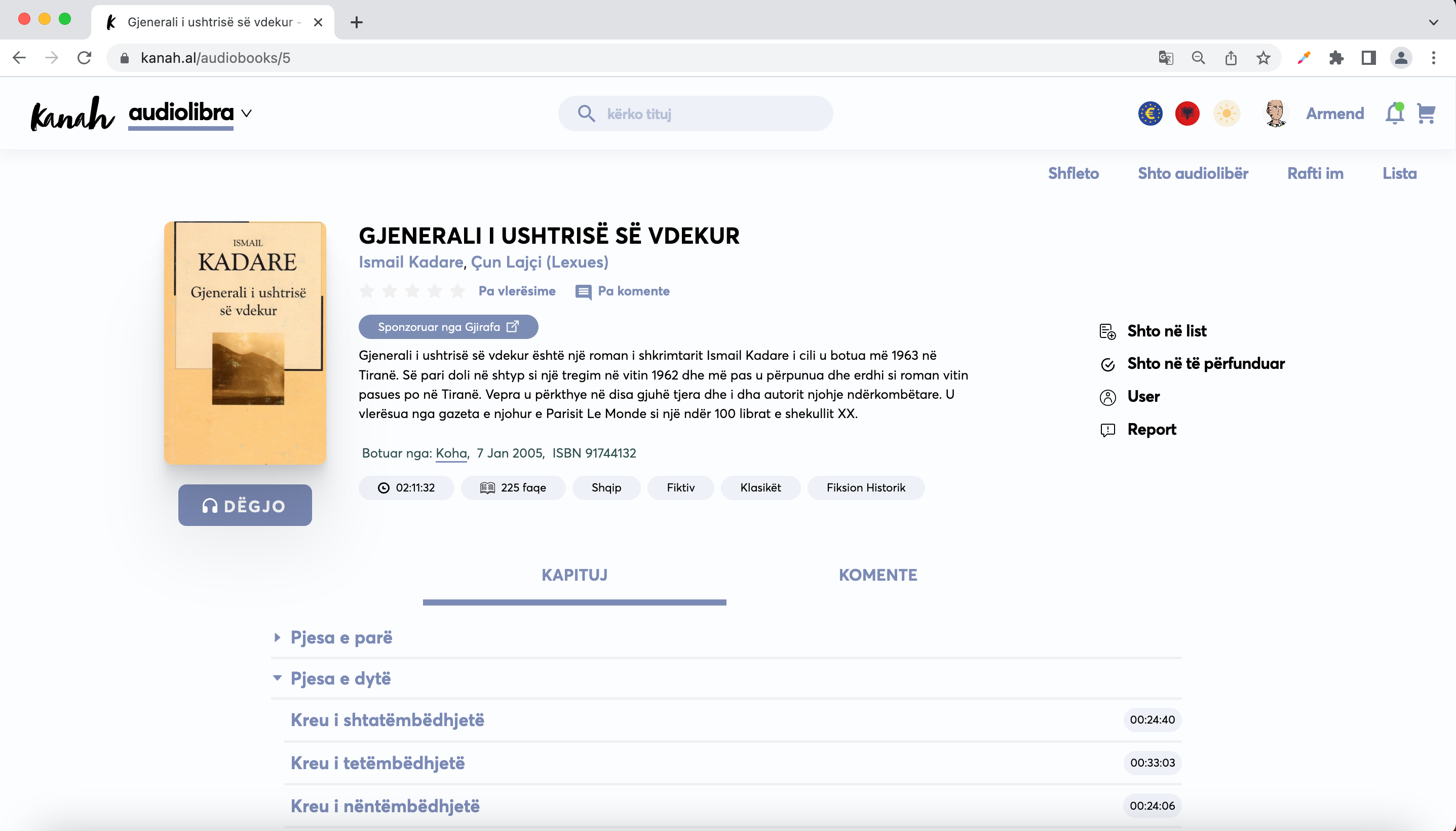The width and height of the screenshot is (1456, 831).
Task: Open the extensions puzzle icon
Action: (1336, 58)
